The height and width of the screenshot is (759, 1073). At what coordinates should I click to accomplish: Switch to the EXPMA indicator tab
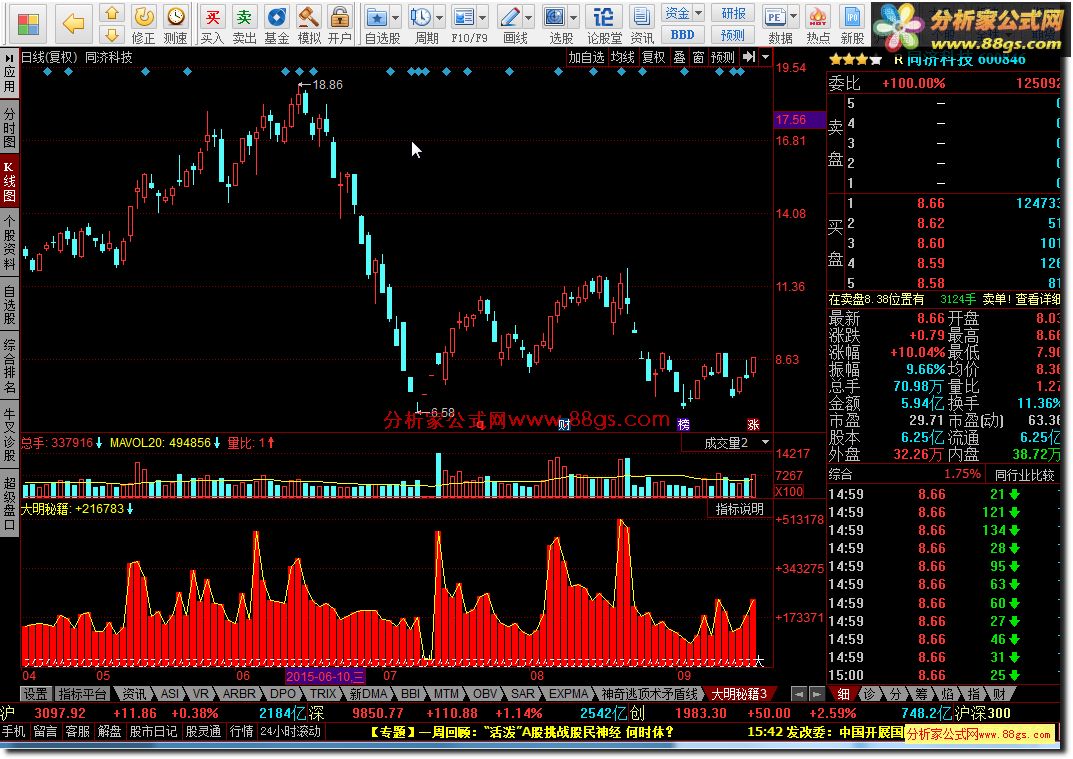(x=568, y=694)
